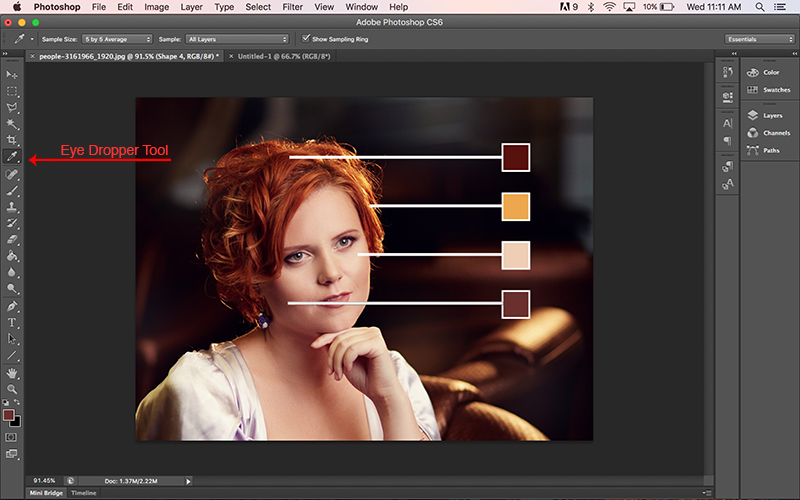Open the Essentials workspace dropdown
The width and height of the screenshot is (800, 500).
[760, 39]
